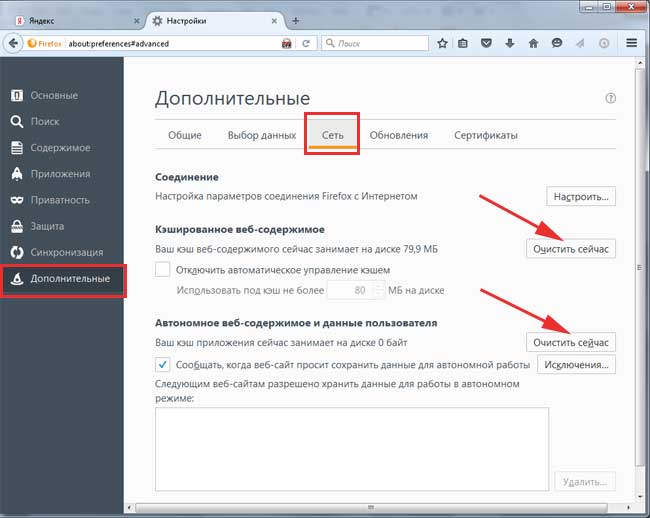Open the Исключения... button
The height and width of the screenshot is (518, 650).
click(x=576, y=365)
